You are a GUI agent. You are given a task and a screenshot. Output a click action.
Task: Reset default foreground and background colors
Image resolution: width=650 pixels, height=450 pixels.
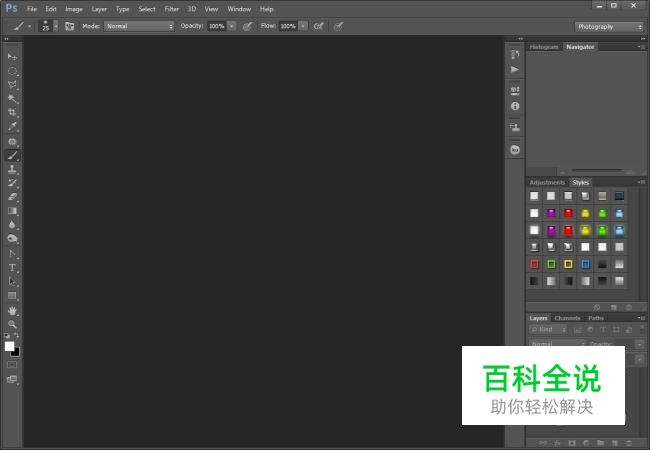pos(7,335)
